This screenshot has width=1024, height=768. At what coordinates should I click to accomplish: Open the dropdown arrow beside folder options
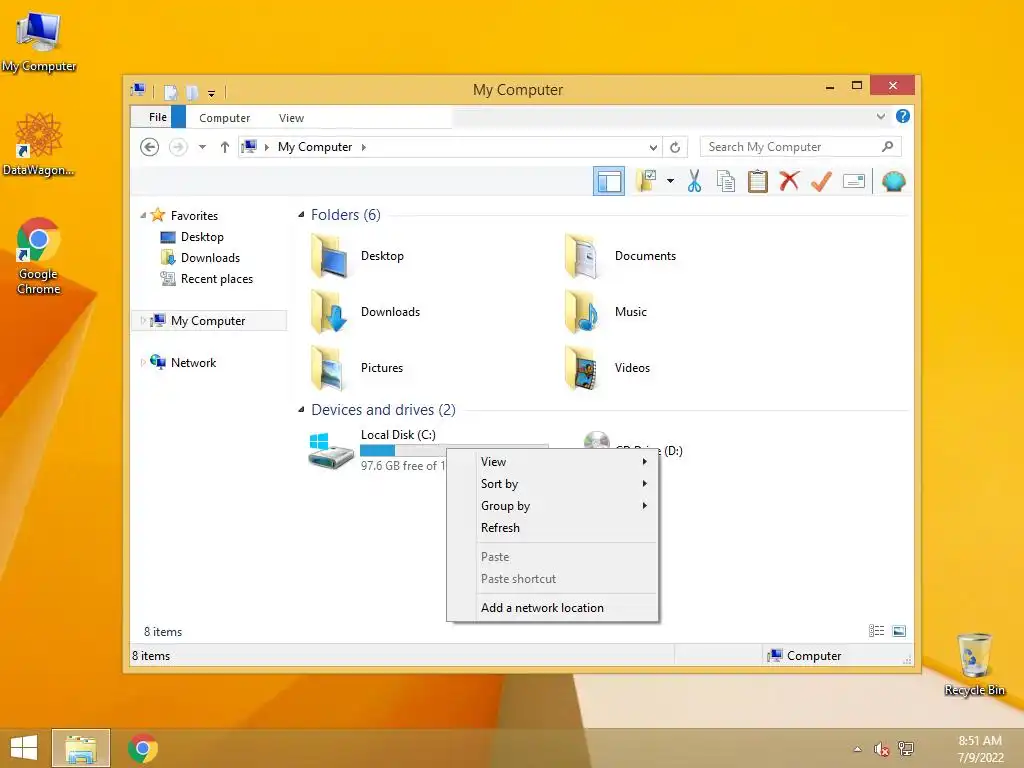coord(670,181)
